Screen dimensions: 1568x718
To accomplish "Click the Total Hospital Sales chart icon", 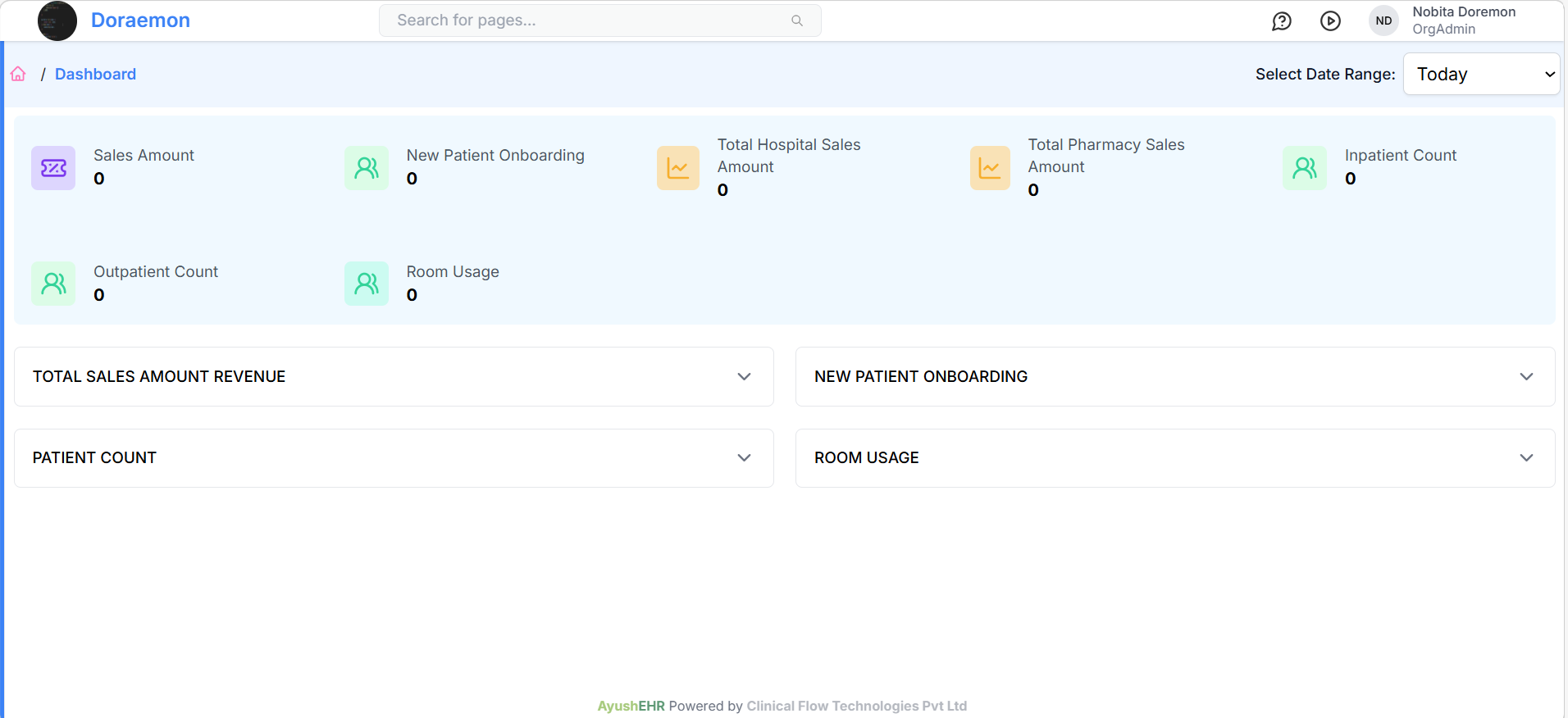I will pyautogui.click(x=678, y=168).
